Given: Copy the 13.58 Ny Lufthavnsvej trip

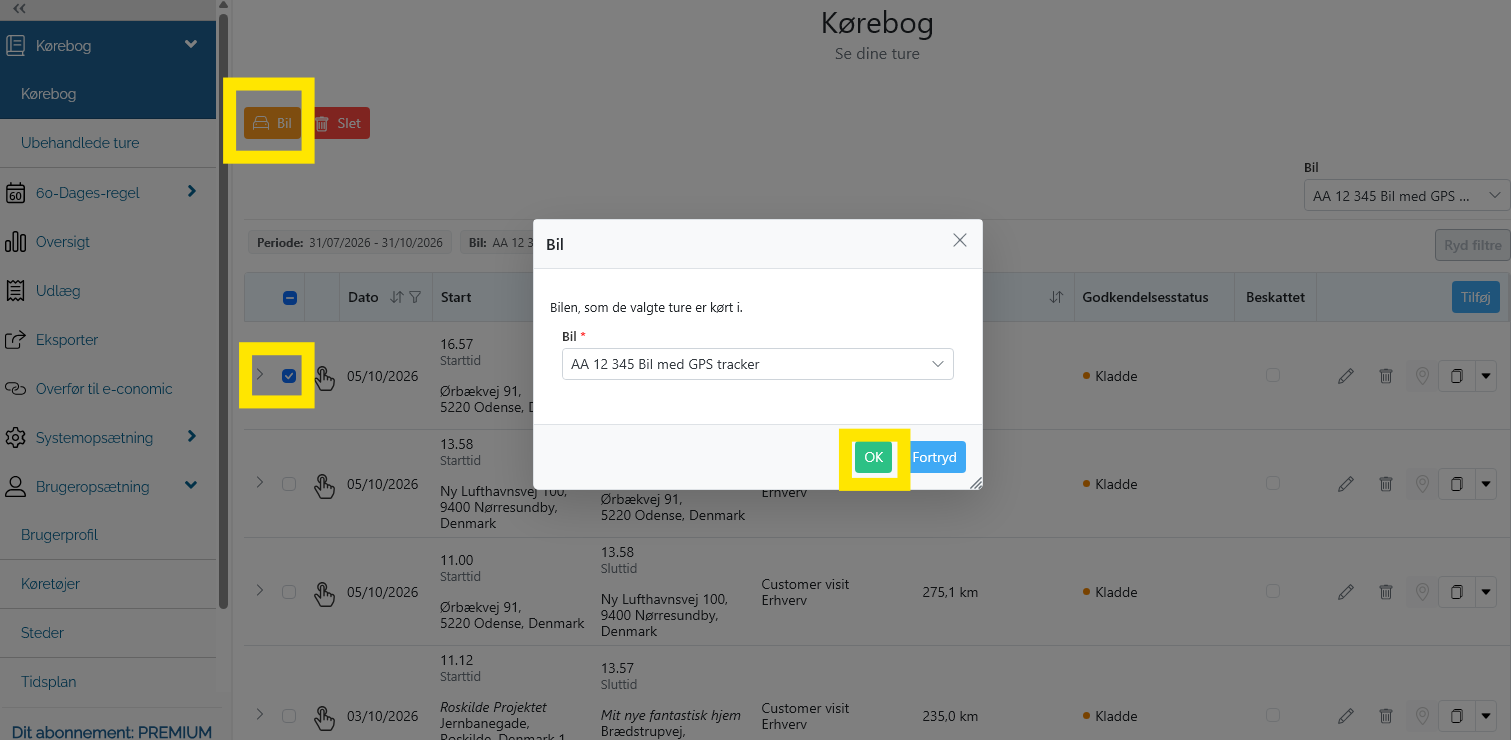Looking at the screenshot, I should point(1456,484).
